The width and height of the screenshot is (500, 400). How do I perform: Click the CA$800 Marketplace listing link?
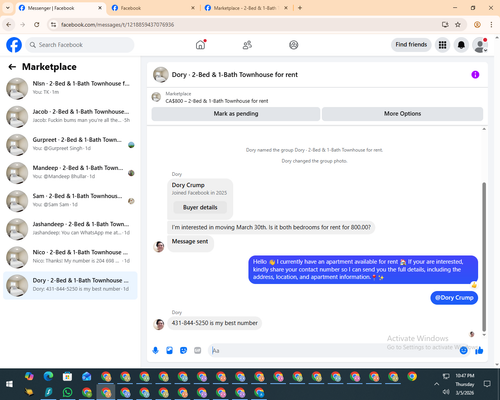pos(217,101)
